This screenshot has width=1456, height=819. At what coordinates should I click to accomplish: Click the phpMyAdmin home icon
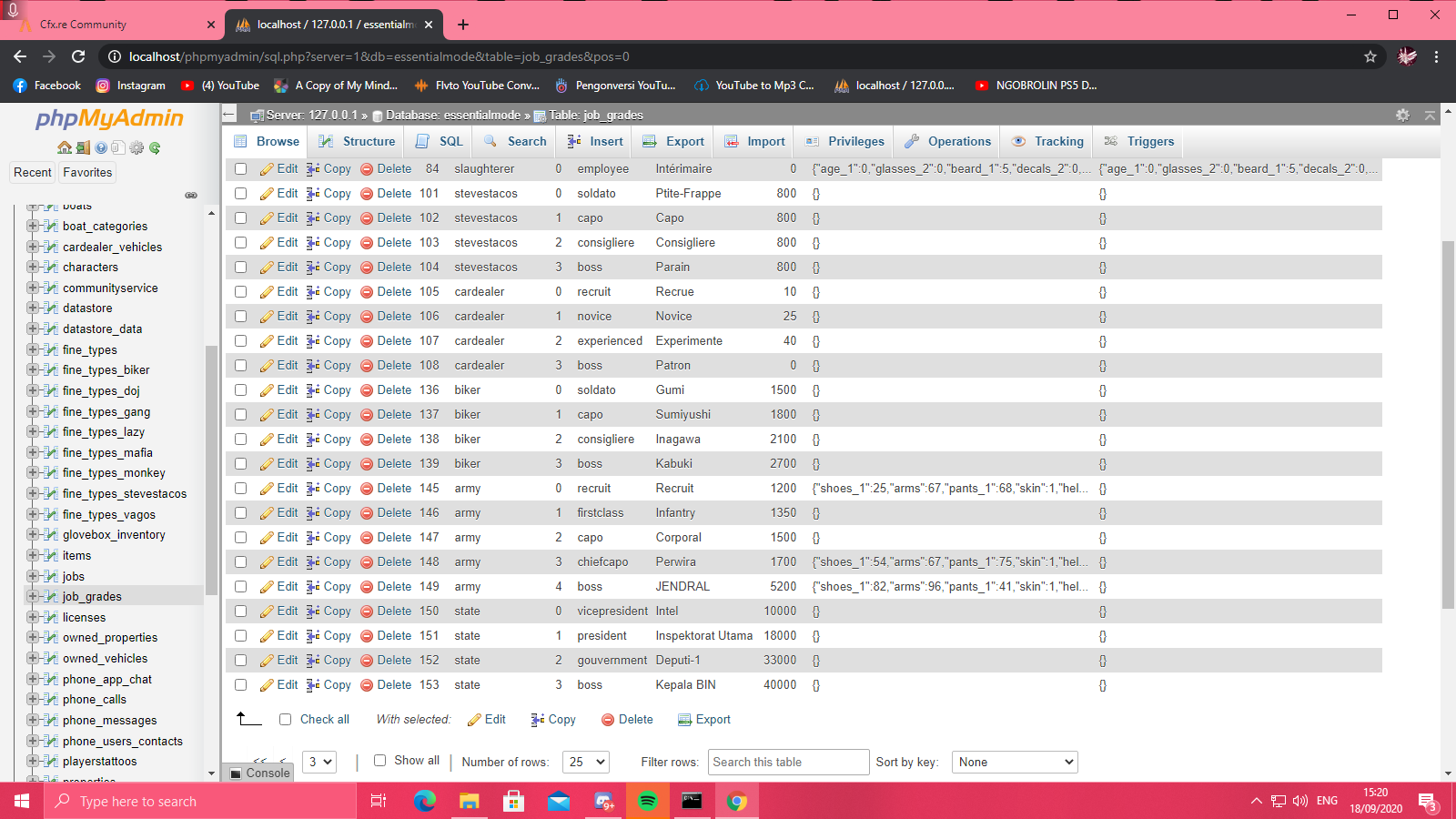point(64,147)
